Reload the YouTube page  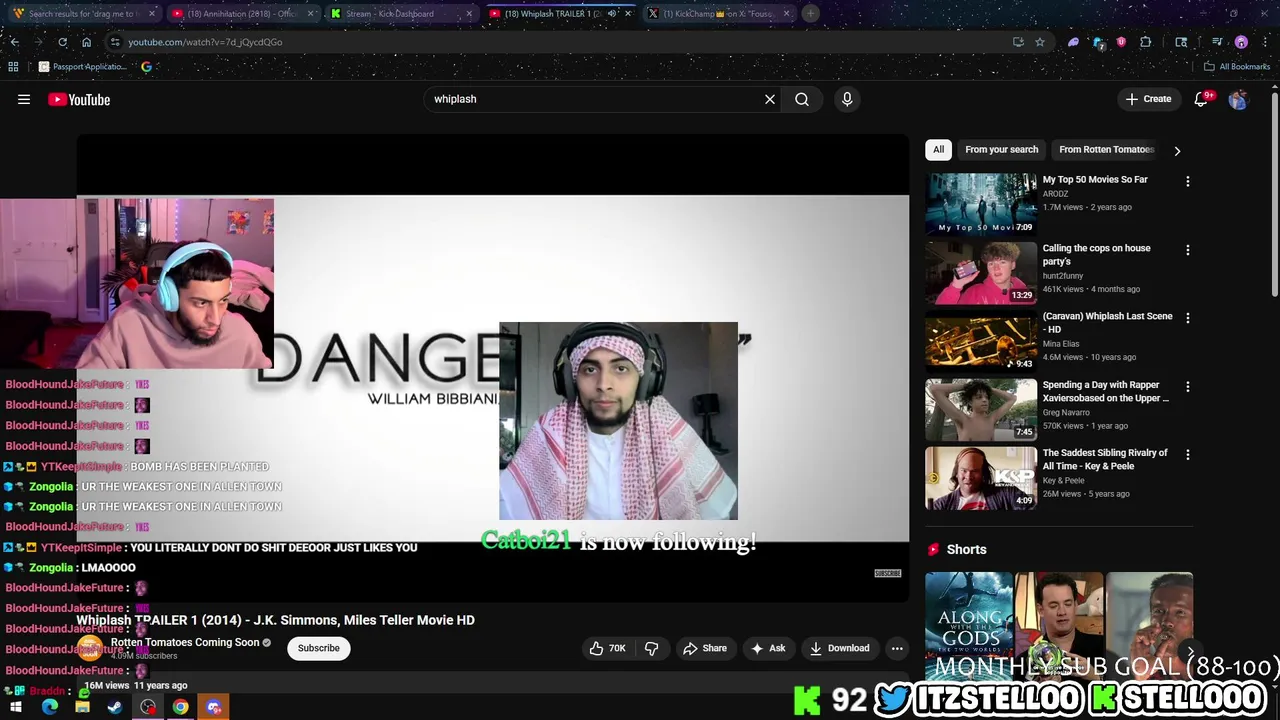62,42
